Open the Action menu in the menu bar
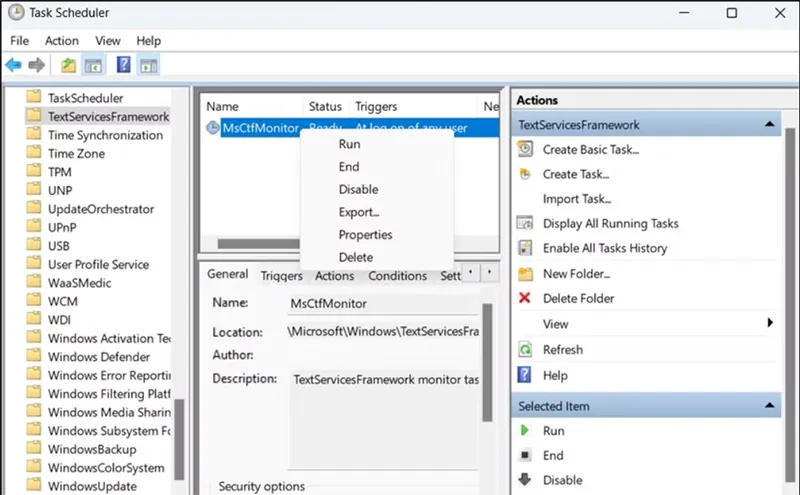Screen dimensions: 800x495 click(x=61, y=40)
